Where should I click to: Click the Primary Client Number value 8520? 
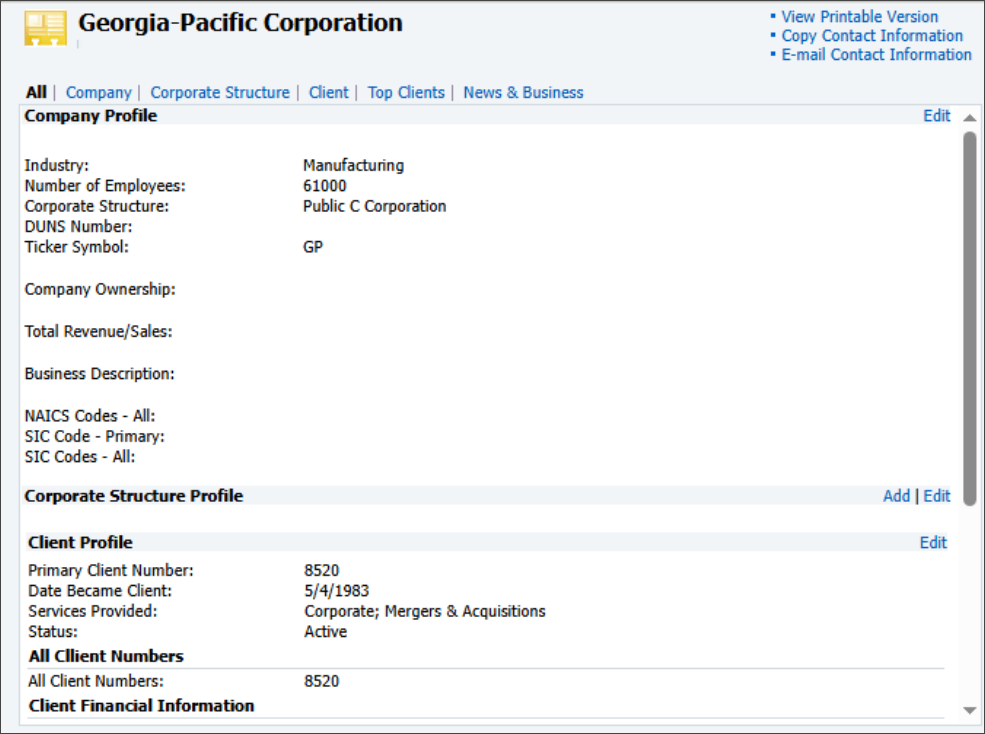(x=321, y=570)
